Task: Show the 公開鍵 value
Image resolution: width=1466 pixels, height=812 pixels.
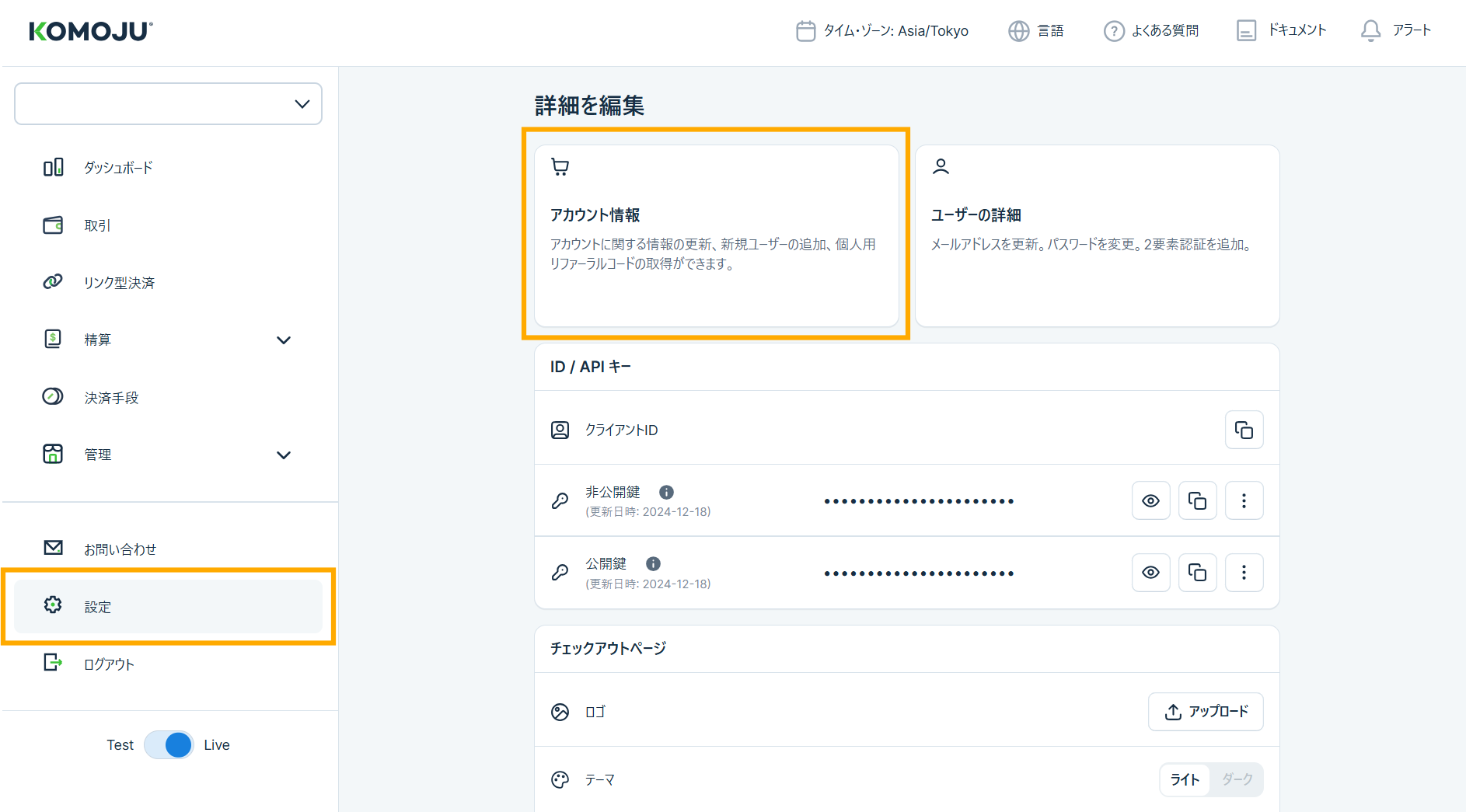Action: pos(1150,573)
